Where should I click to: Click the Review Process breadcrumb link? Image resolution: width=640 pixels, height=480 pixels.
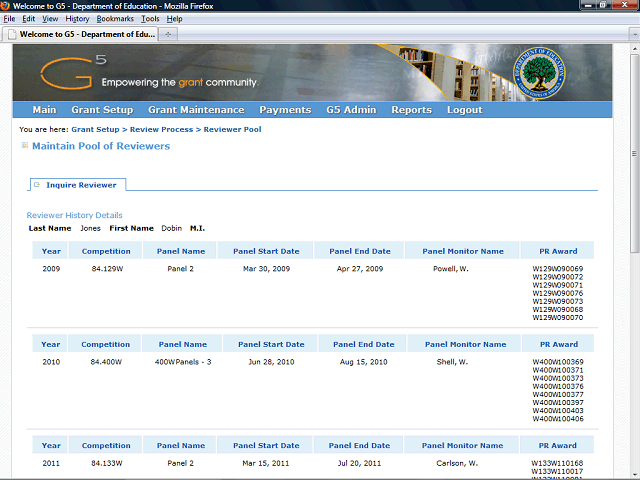(x=161, y=129)
